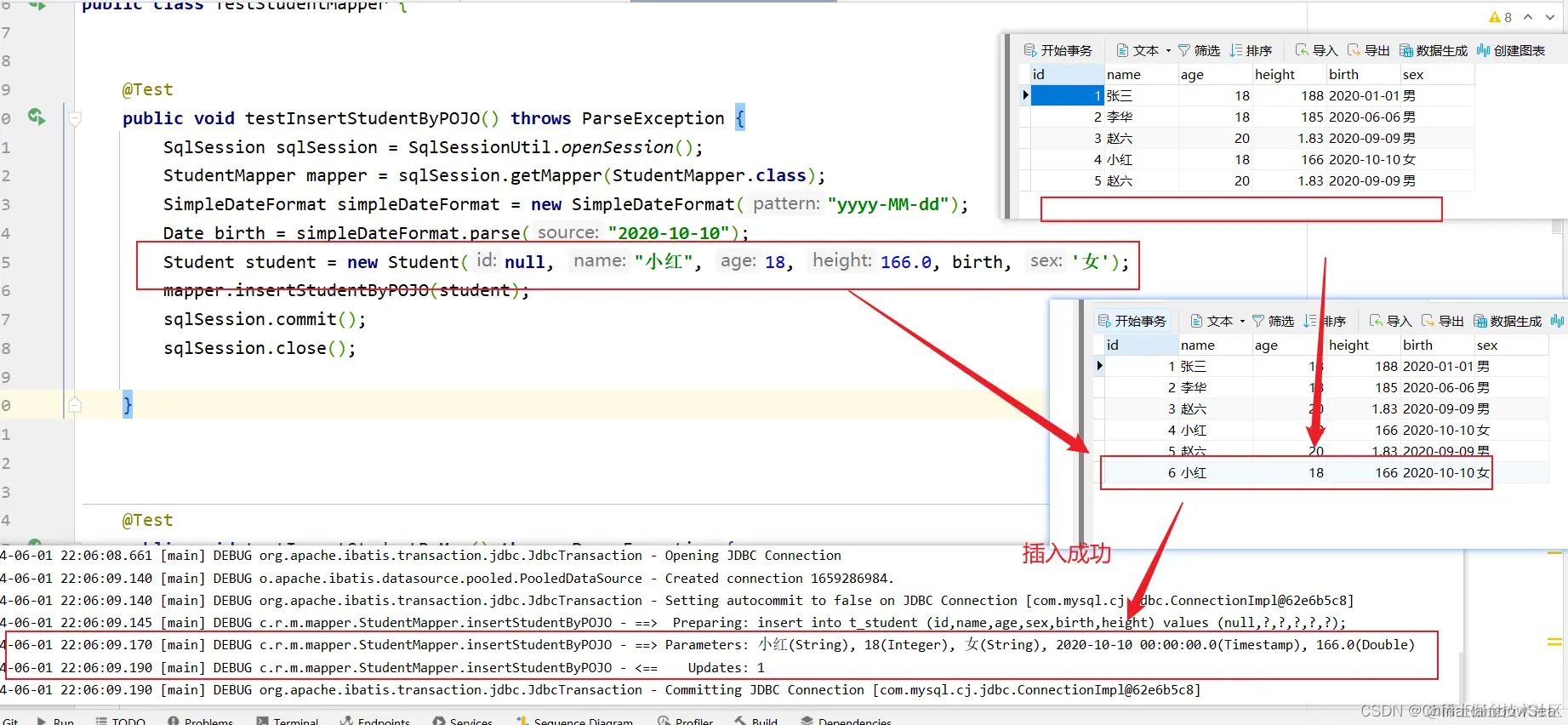This screenshot has width=1568, height=725.
Task: Click 筛选 filter in the five-row table panel
Action: [1199, 50]
